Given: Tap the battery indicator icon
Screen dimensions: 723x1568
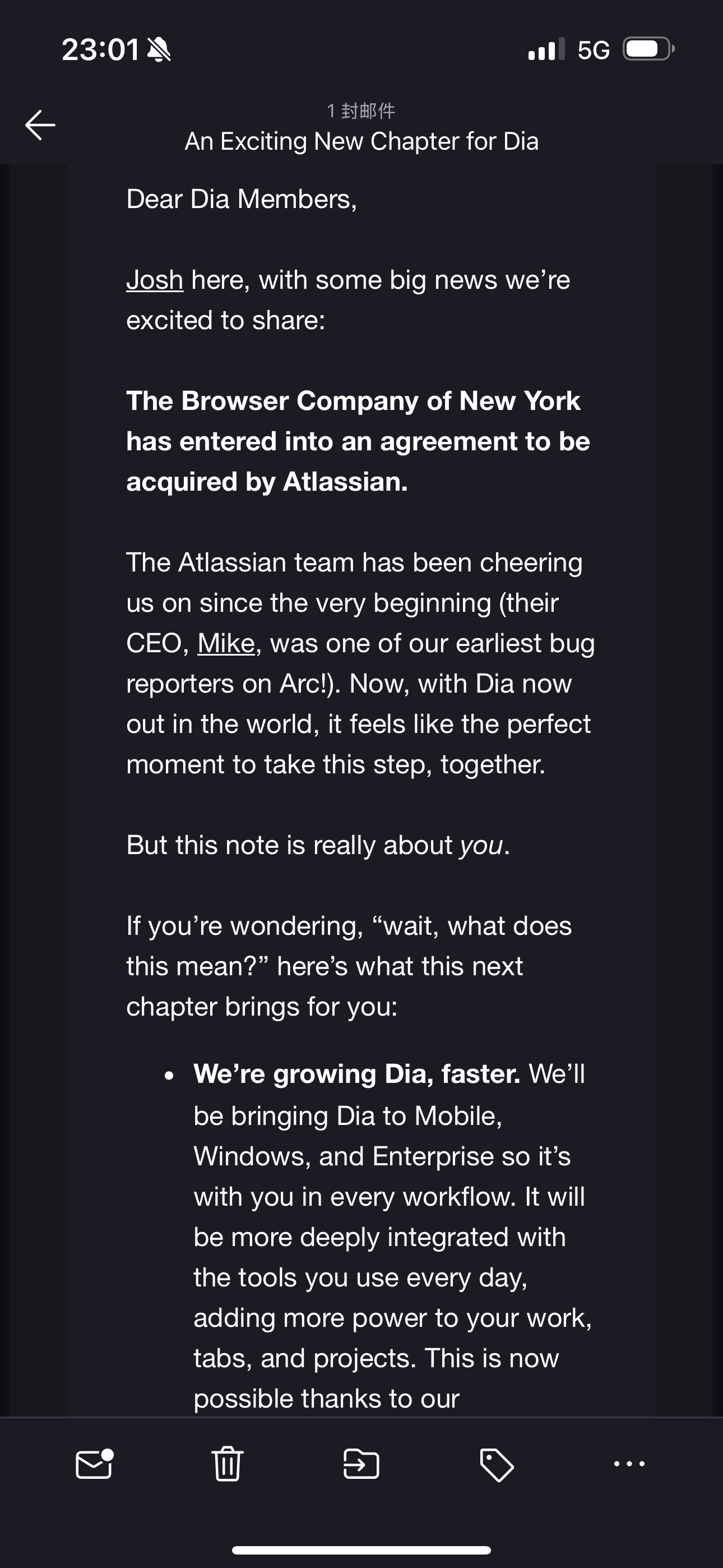Looking at the screenshot, I should [x=649, y=49].
